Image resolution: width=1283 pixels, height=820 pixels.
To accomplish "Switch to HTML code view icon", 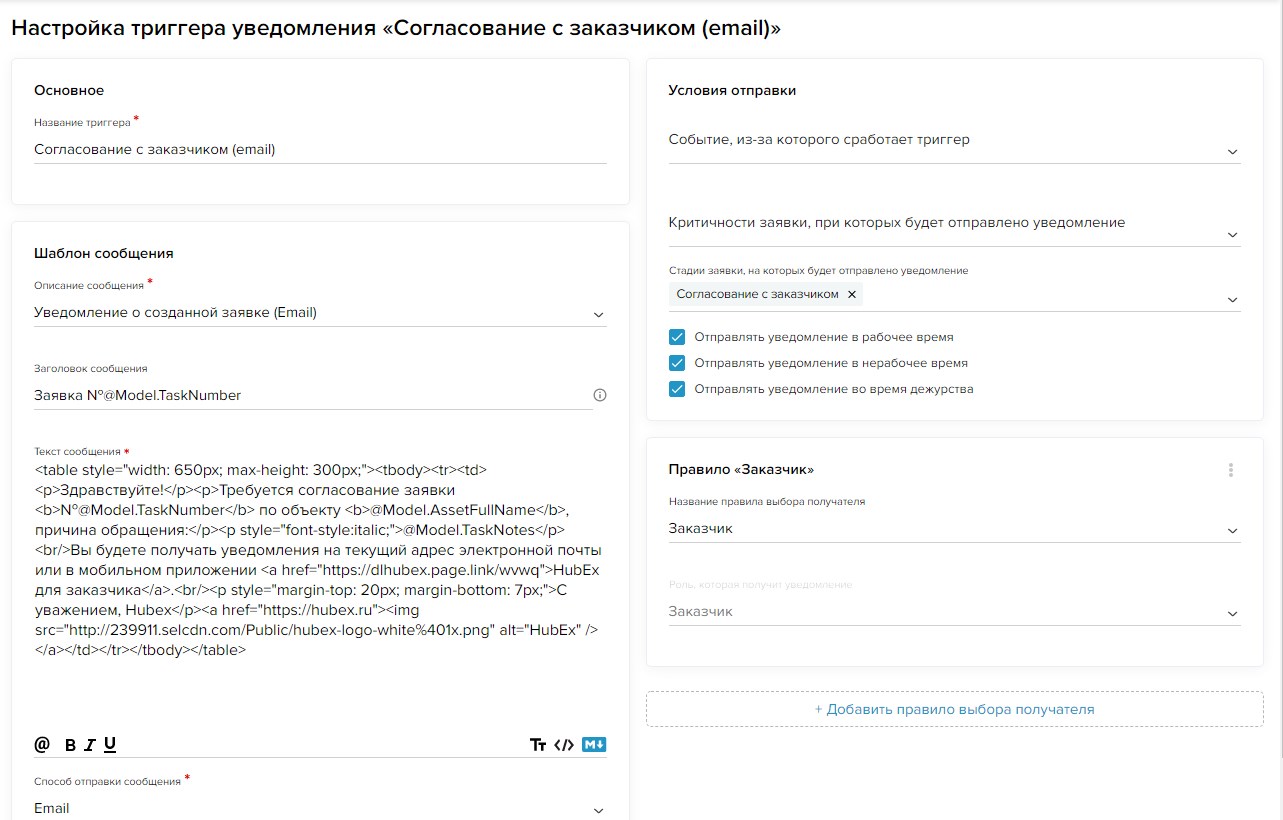I will tap(564, 745).
